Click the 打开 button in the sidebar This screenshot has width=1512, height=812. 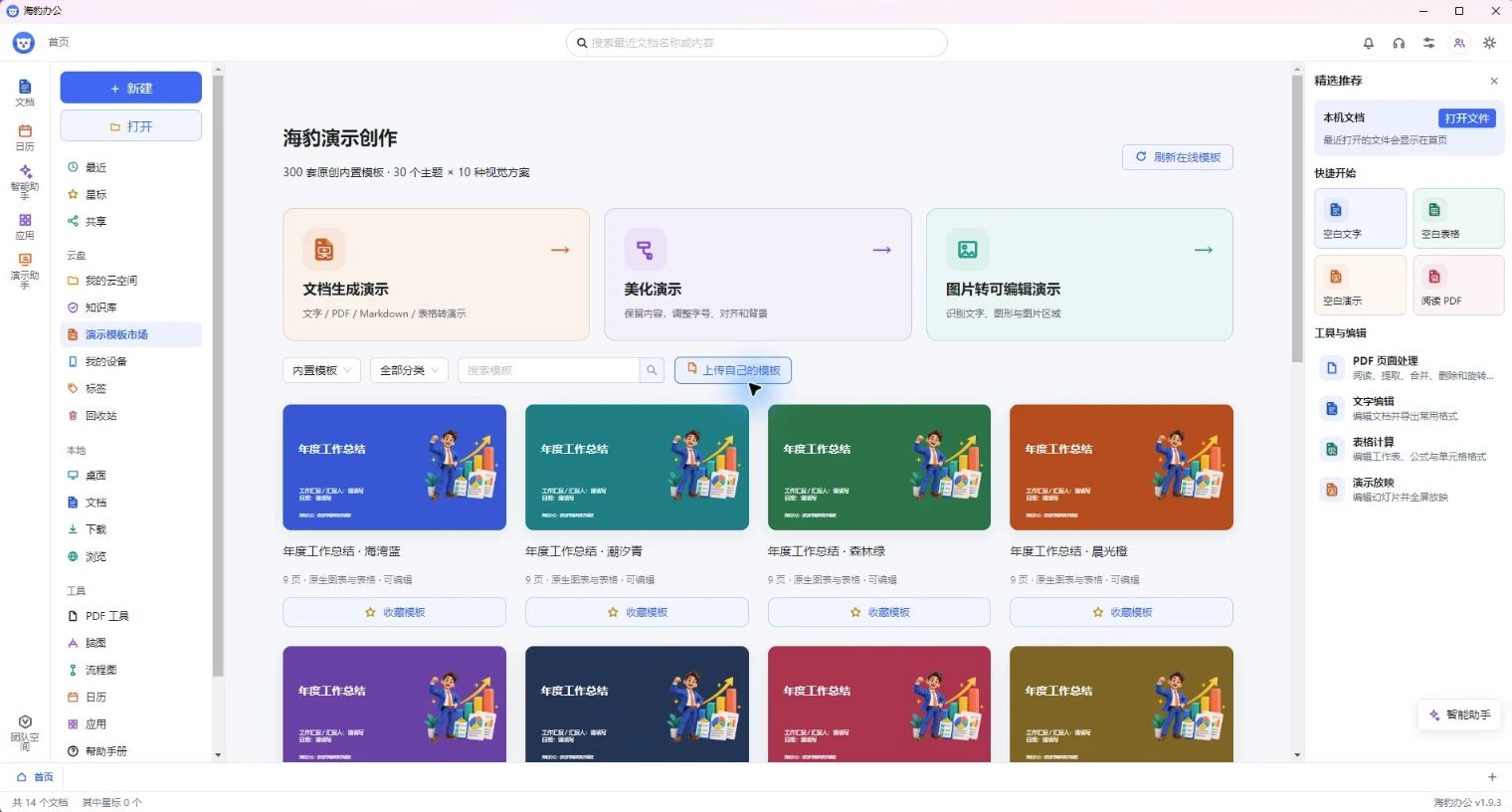(x=131, y=126)
